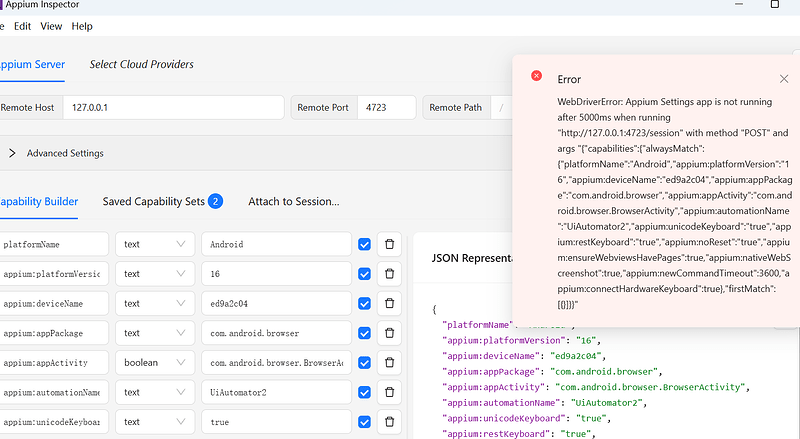800x439 pixels.
Task: Remove the appium:deviceName capability with trash icon
Action: 390,303
